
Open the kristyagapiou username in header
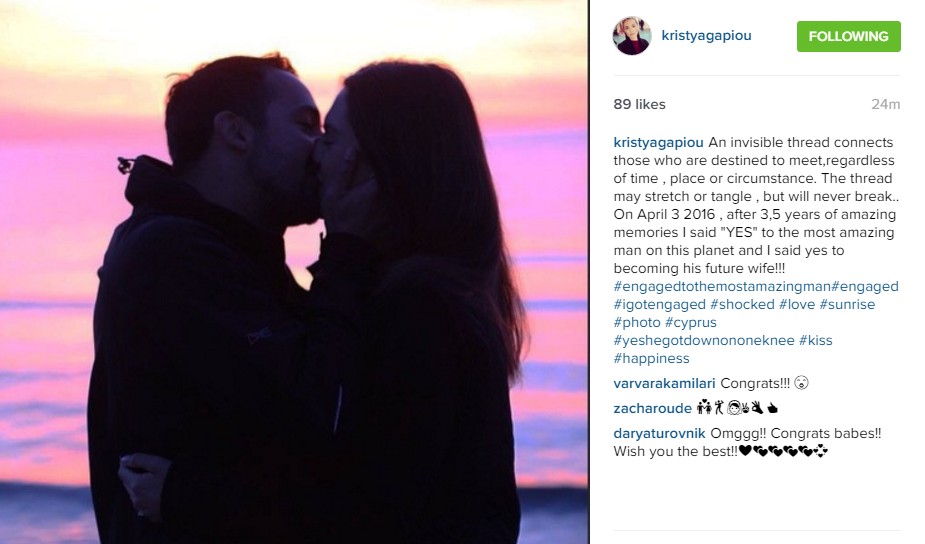tap(706, 35)
